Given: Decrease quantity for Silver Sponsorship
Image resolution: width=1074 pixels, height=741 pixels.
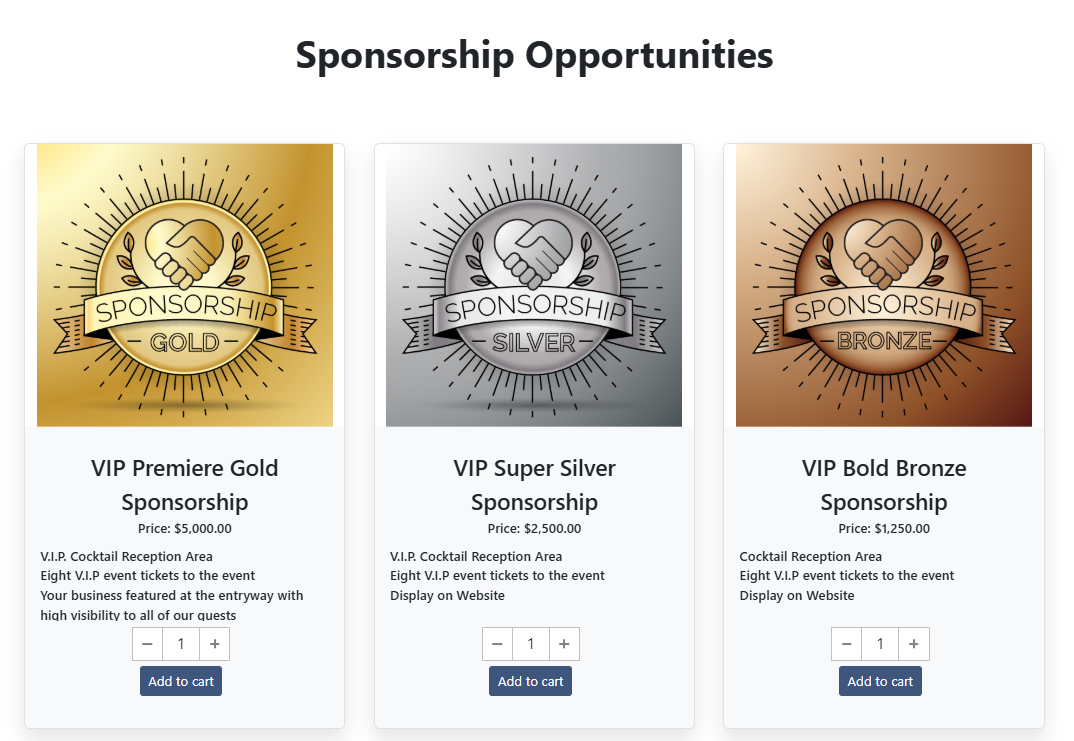Looking at the screenshot, I should pos(497,643).
